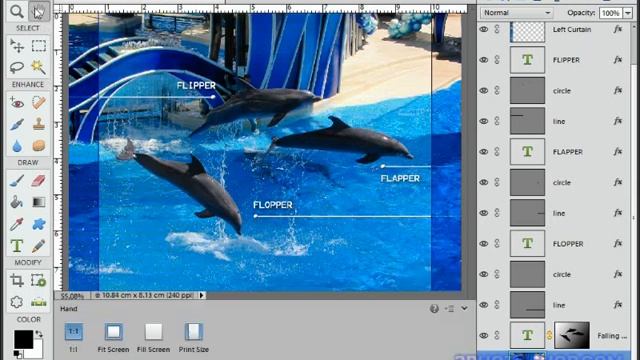Open the tool options panel menu icon

pyautogui.click(x=449, y=309)
